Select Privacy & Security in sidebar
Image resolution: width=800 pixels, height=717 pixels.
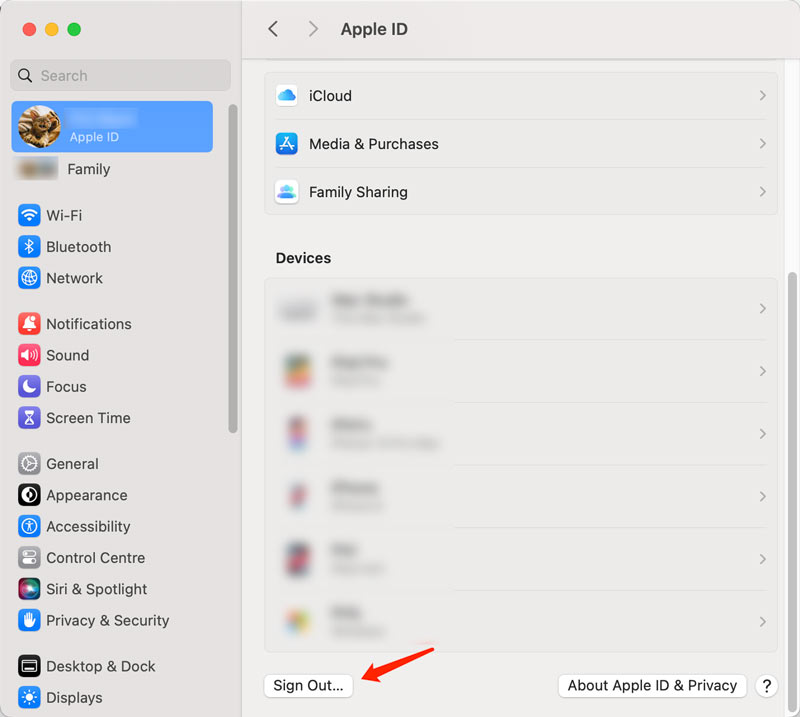(112, 621)
